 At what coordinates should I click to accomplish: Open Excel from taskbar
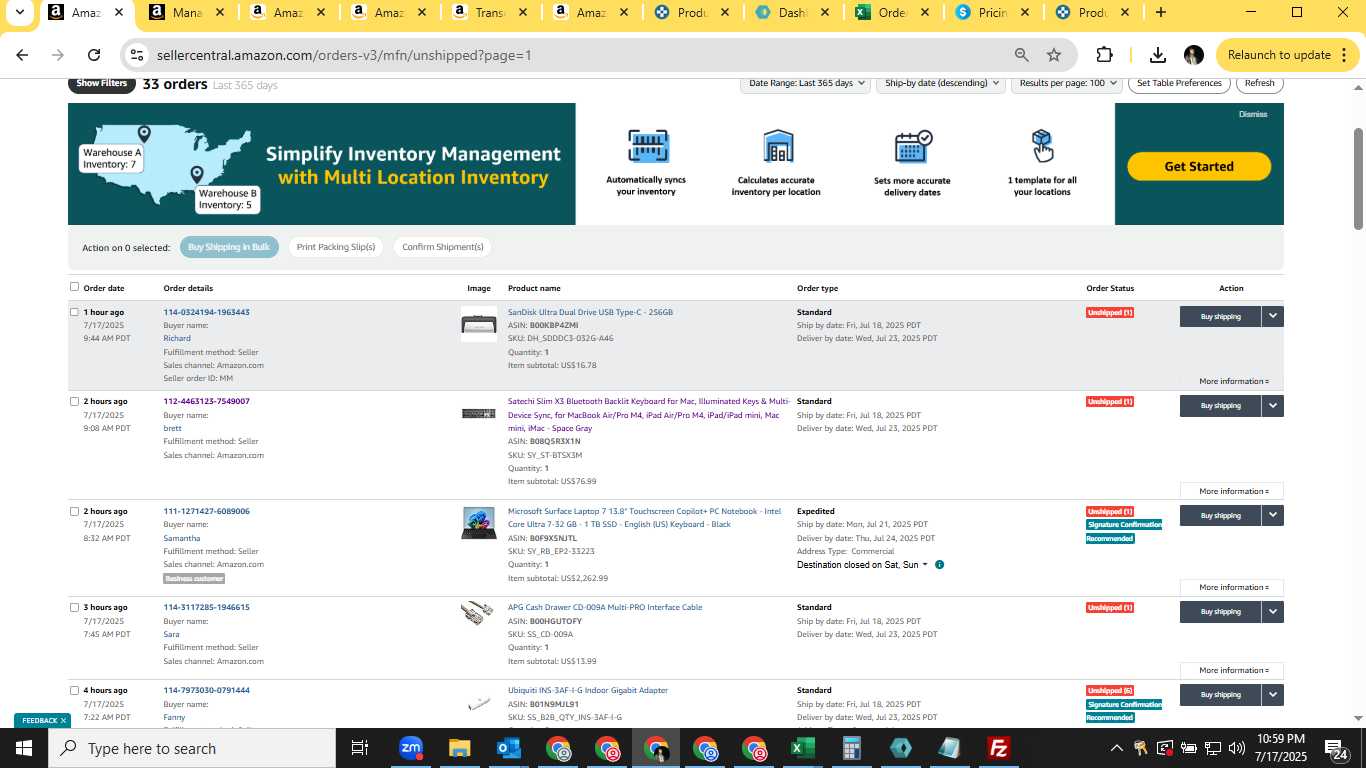[x=802, y=748]
